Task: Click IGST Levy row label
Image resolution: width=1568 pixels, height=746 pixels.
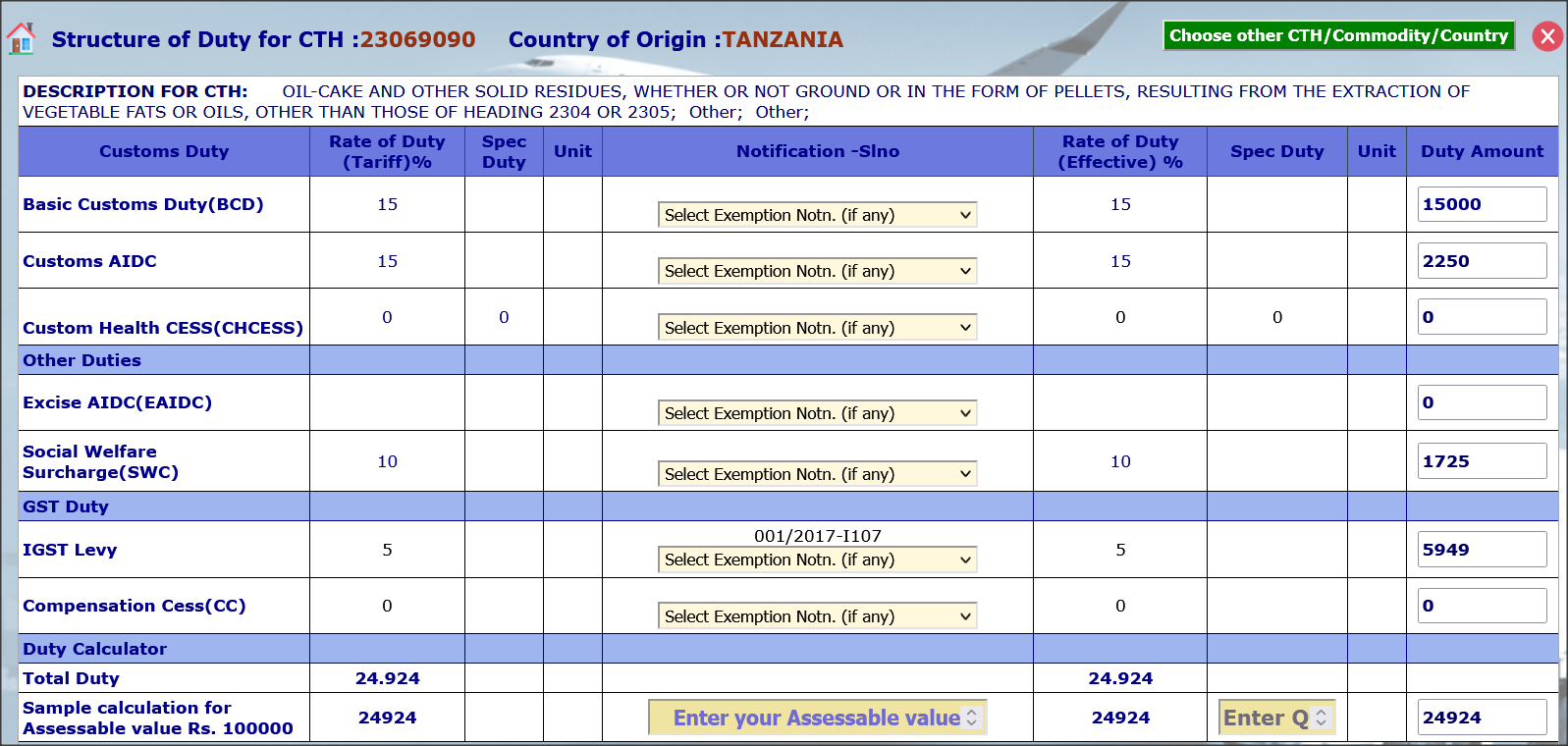Action: [x=70, y=550]
